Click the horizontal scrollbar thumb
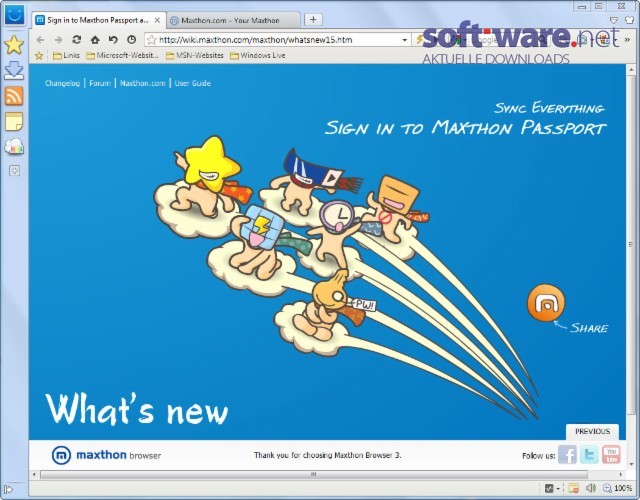 (313, 474)
